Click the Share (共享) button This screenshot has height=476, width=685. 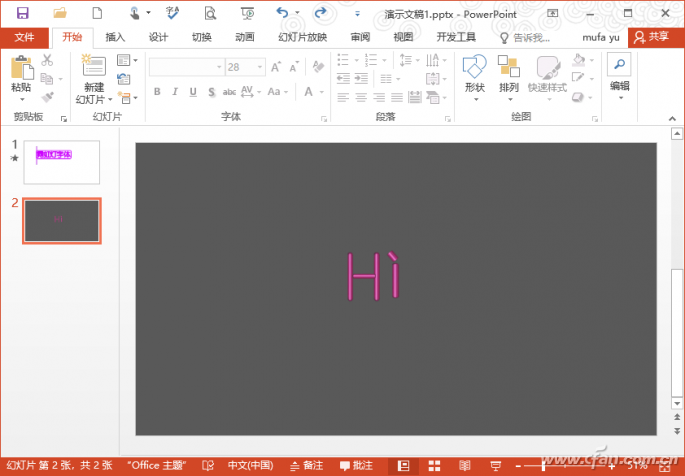point(653,37)
